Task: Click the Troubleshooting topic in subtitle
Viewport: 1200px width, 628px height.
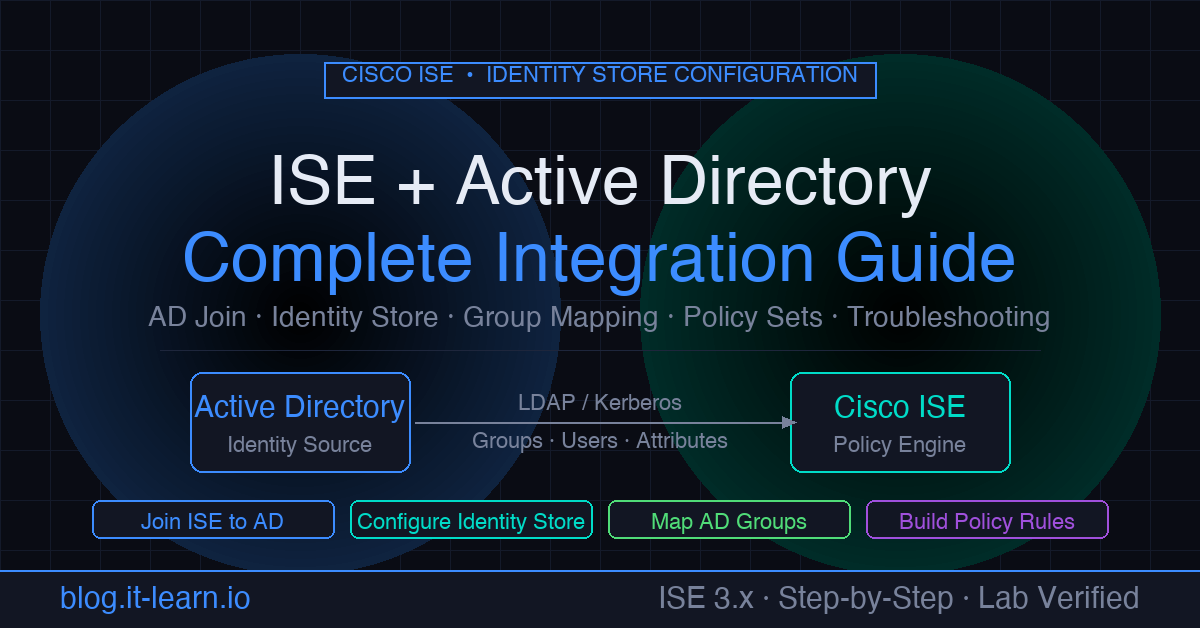Action: tap(949, 317)
